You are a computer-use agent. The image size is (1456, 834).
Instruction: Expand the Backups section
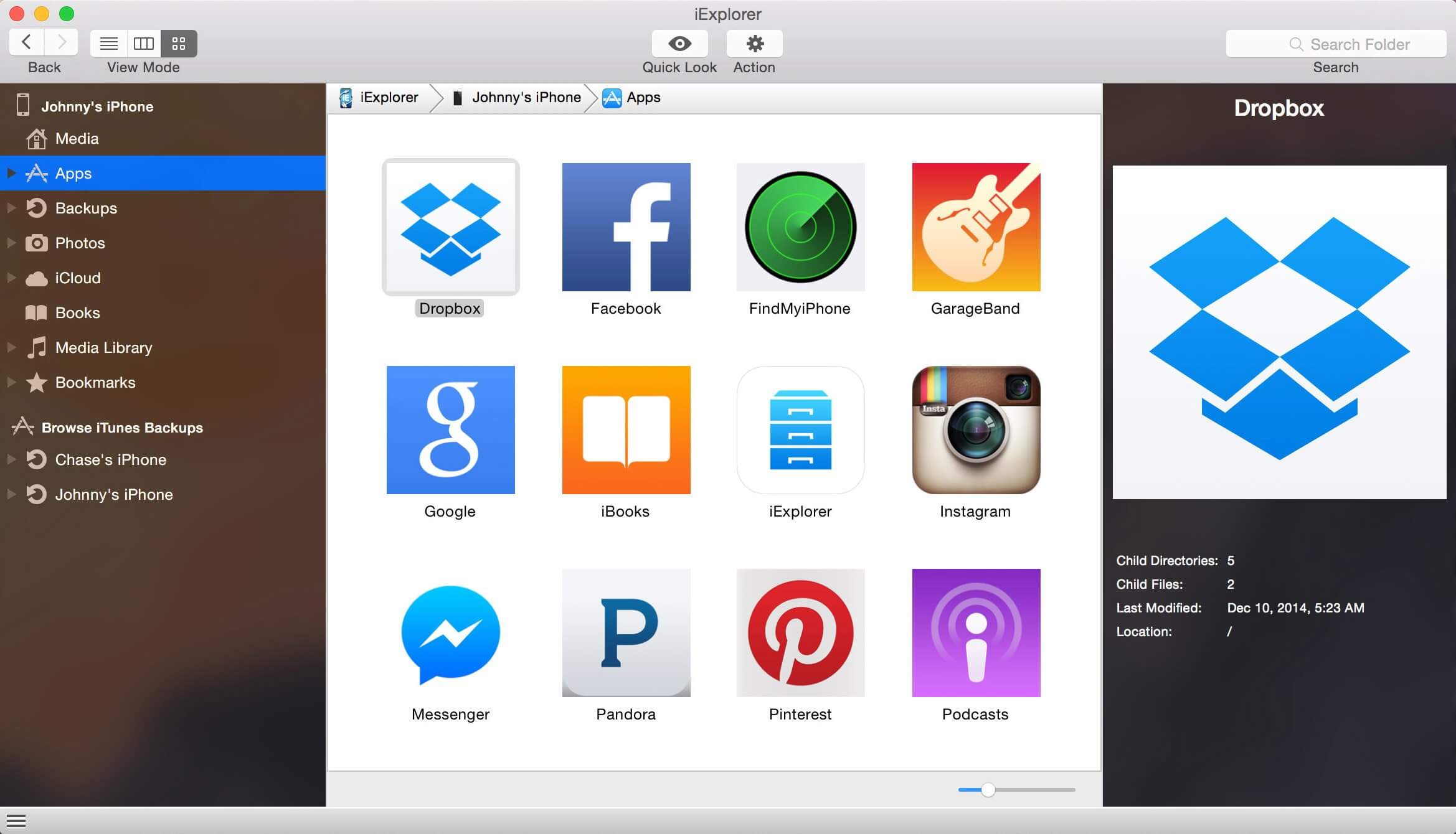point(11,208)
